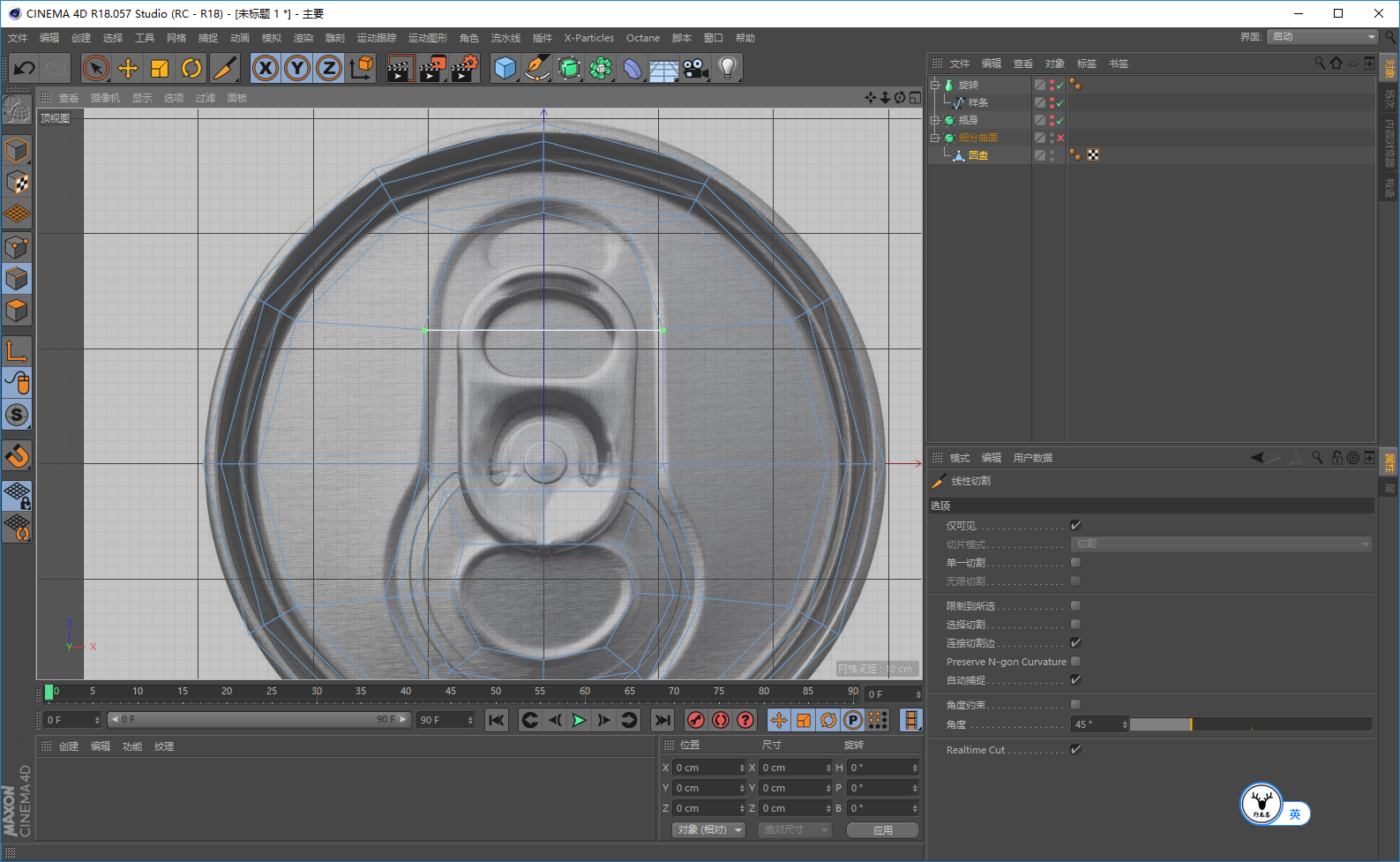Disable the Realtime Cut checkbox
The height and width of the screenshot is (862, 1400).
(x=1075, y=750)
